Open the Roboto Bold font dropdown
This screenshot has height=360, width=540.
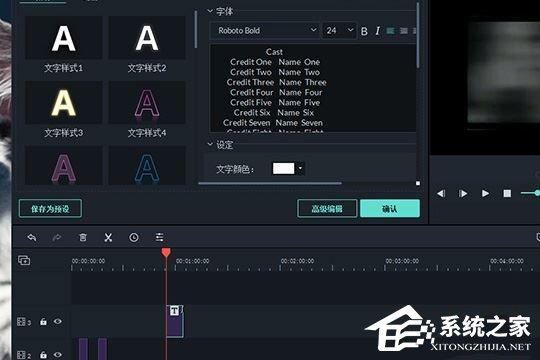click(266, 31)
